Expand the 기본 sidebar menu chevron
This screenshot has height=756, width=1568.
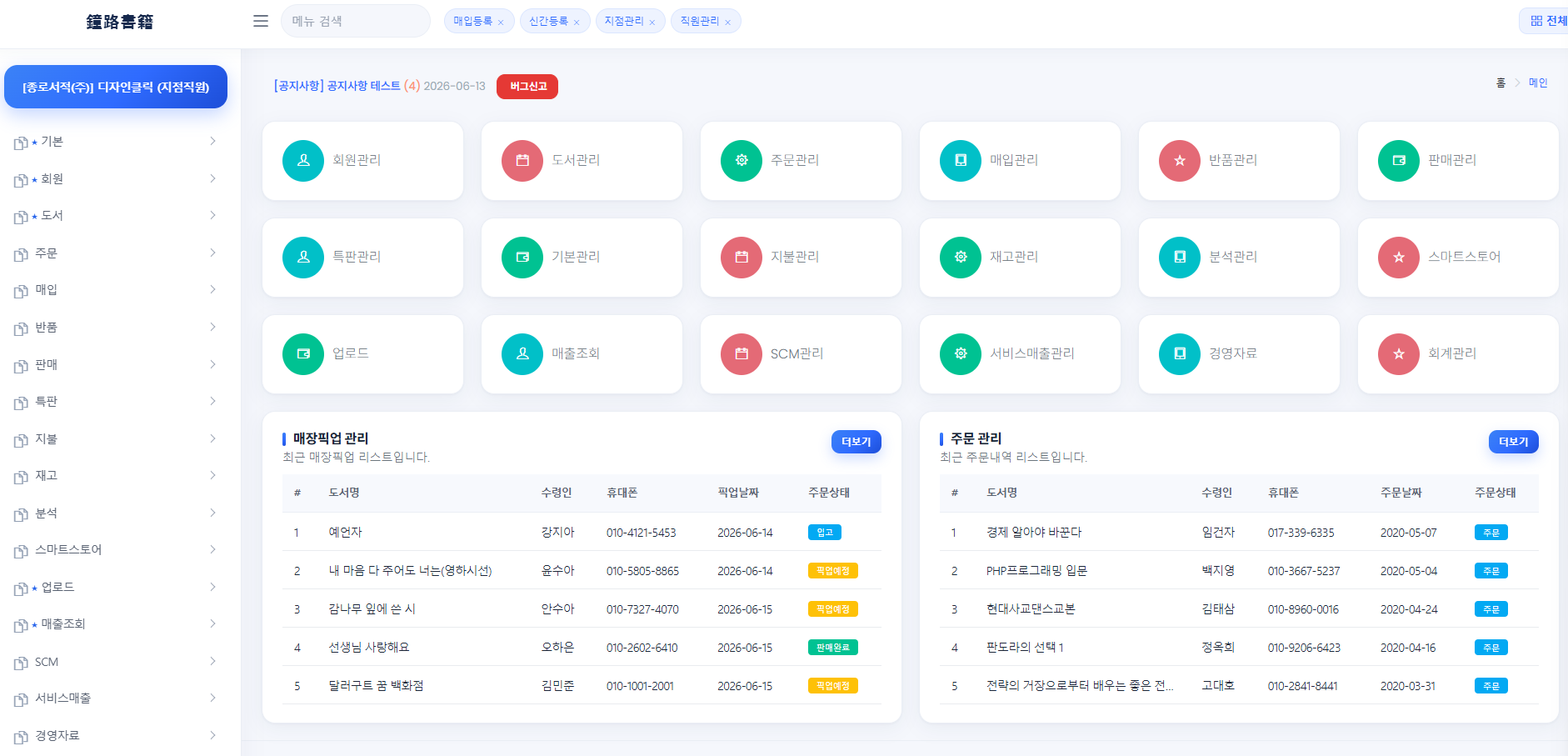click(x=213, y=141)
